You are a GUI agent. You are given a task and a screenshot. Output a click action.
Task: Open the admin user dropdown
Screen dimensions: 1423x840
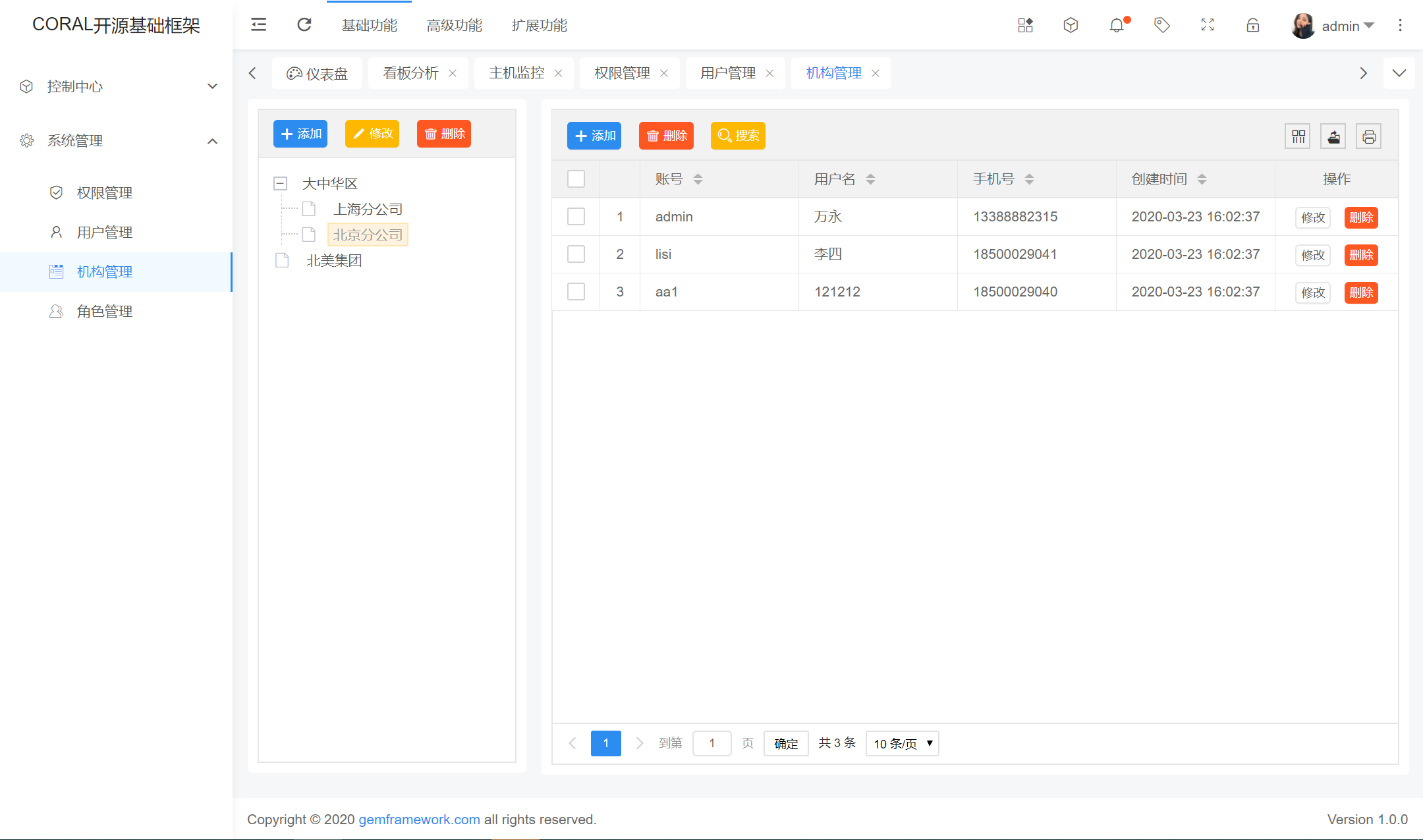(1348, 26)
